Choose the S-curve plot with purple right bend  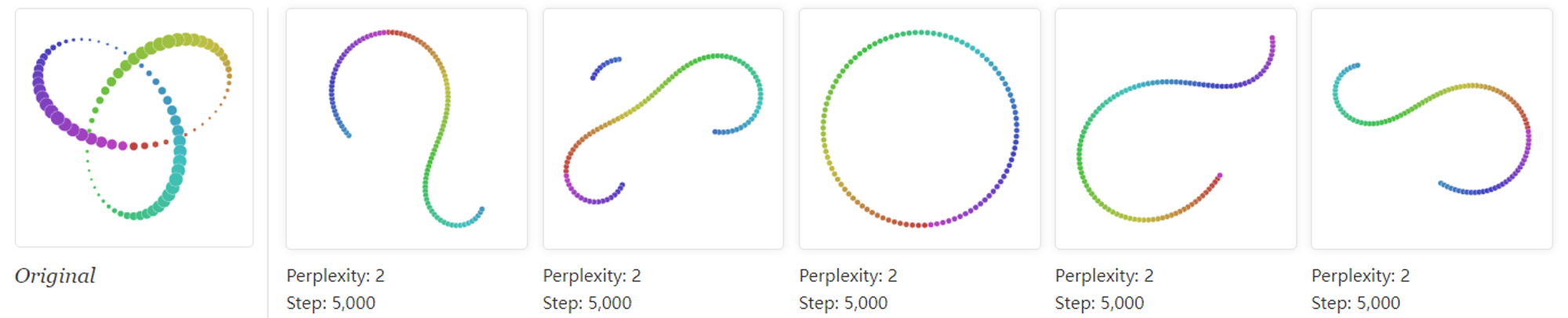pos(1432,129)
